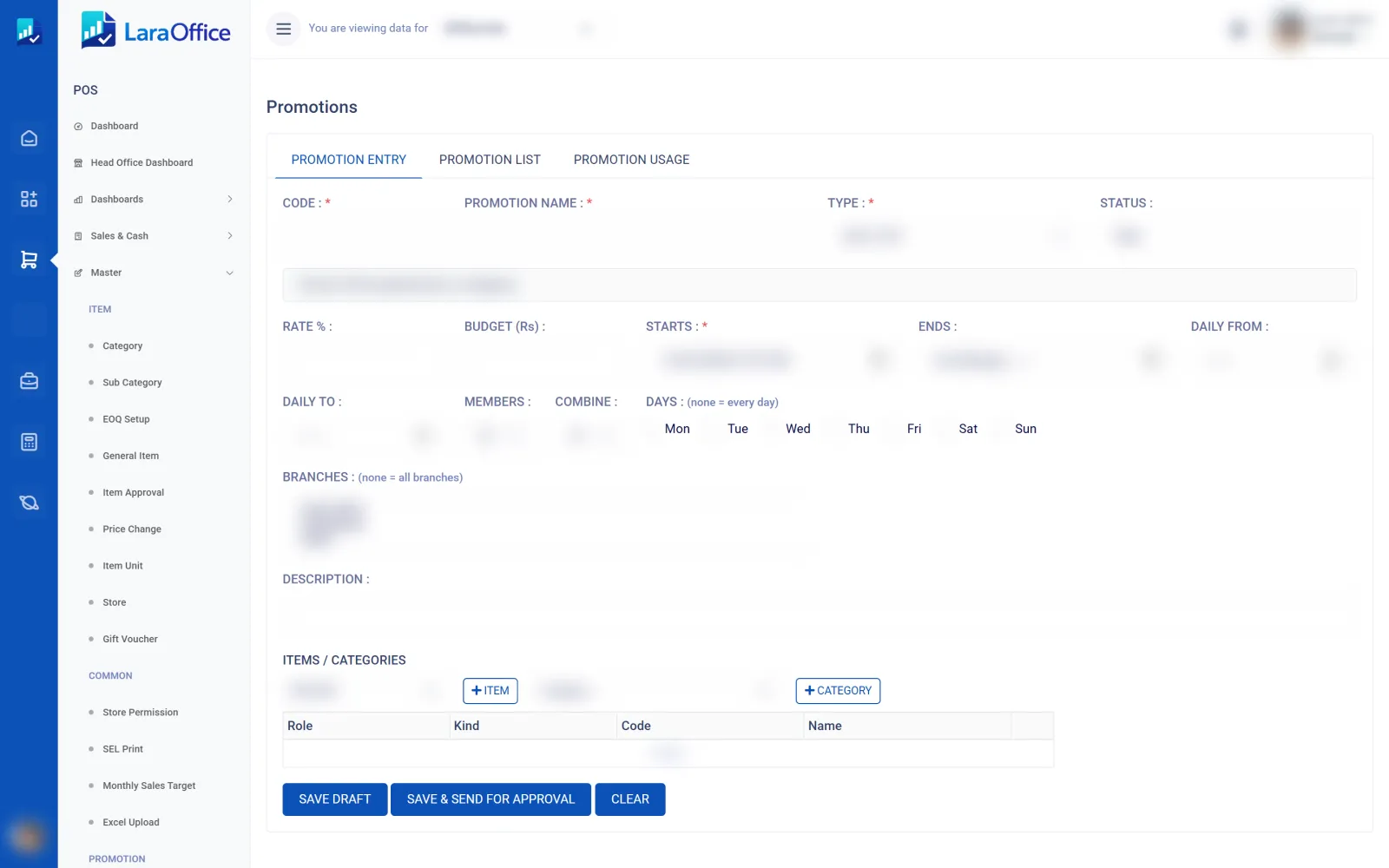
Task: Click the Sales & Cash icon
Action: click(x=78, y=236)
